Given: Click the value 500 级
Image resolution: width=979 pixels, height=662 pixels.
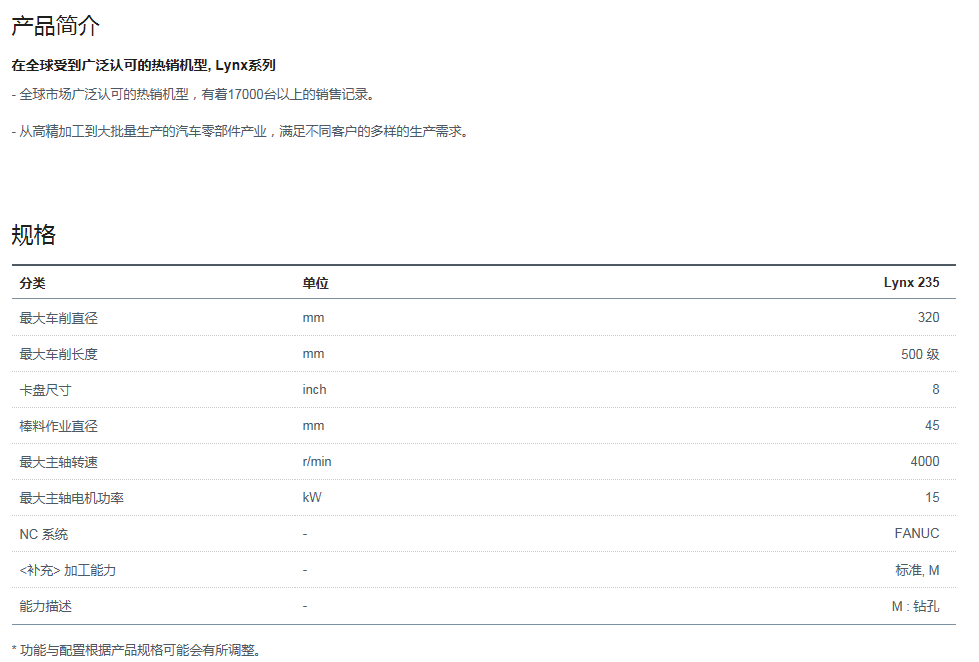Looking at the screenshot, I should pyautogui.click(x=920, y=354).
